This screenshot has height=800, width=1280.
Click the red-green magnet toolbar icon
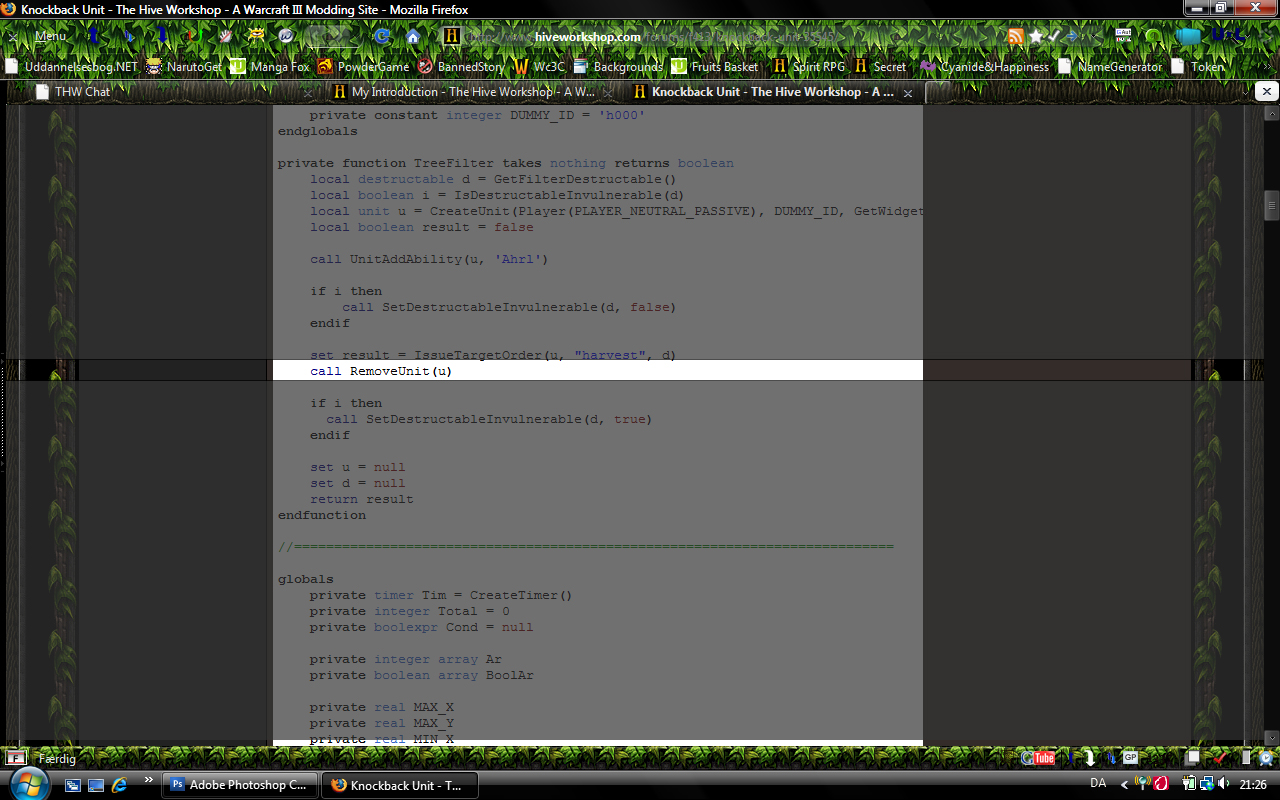coord(196,36)
